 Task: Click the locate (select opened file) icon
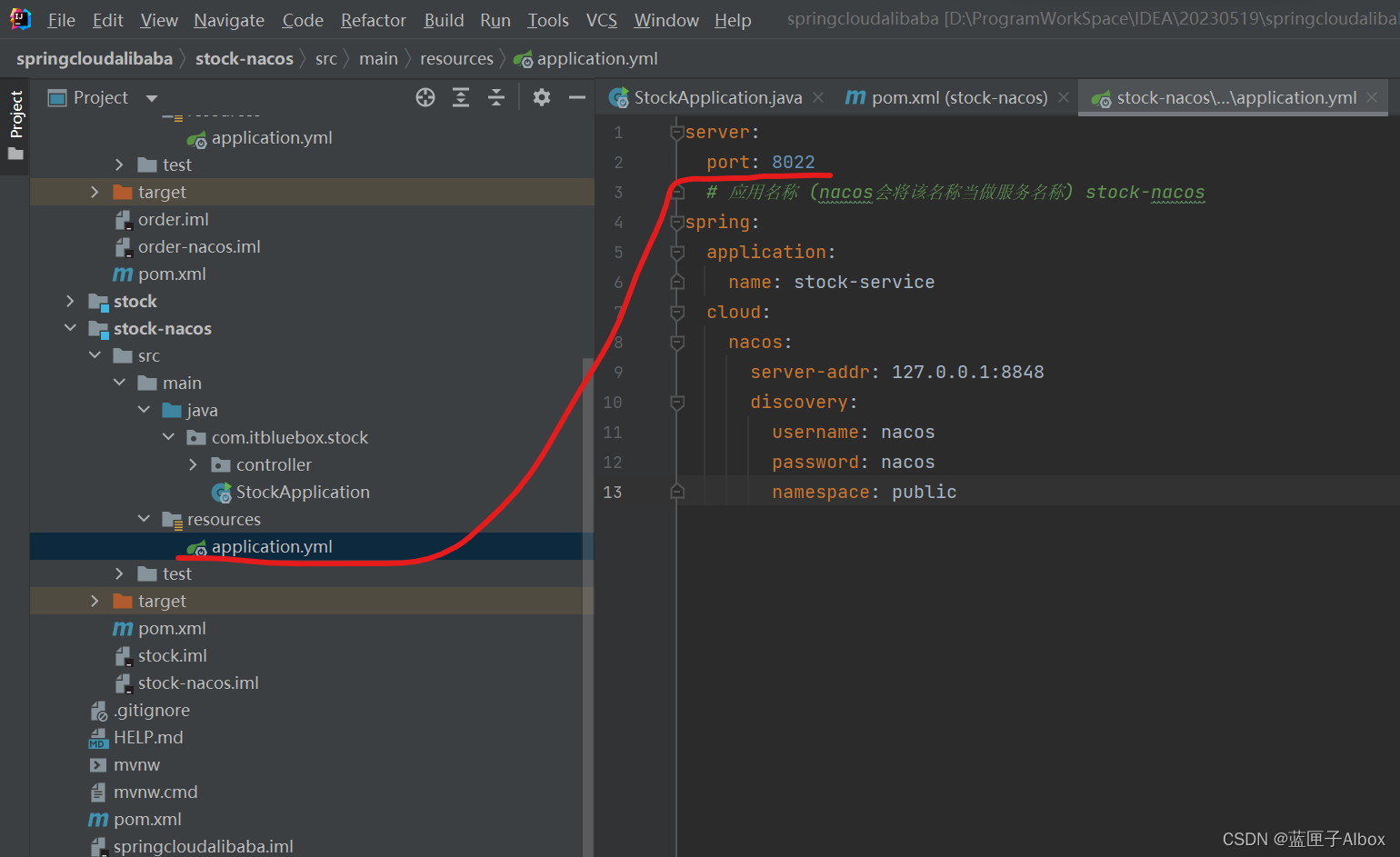425,97
